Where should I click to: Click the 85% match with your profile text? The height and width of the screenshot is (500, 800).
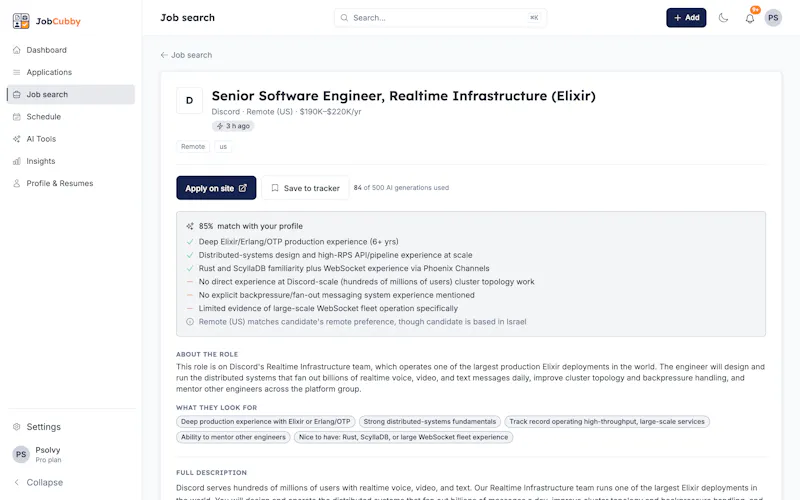coord(251,226)
